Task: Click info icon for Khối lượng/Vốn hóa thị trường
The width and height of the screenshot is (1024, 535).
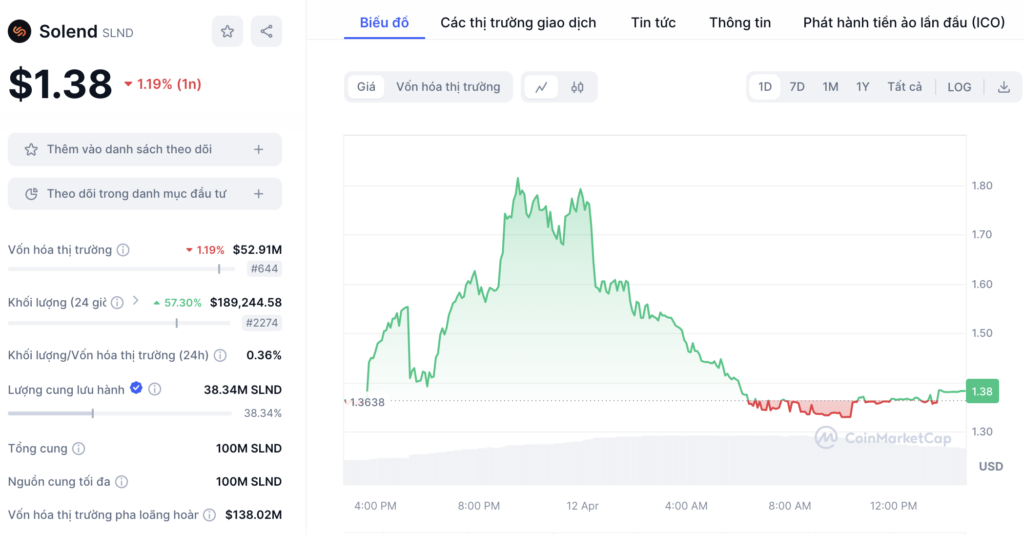Action: 220,355
